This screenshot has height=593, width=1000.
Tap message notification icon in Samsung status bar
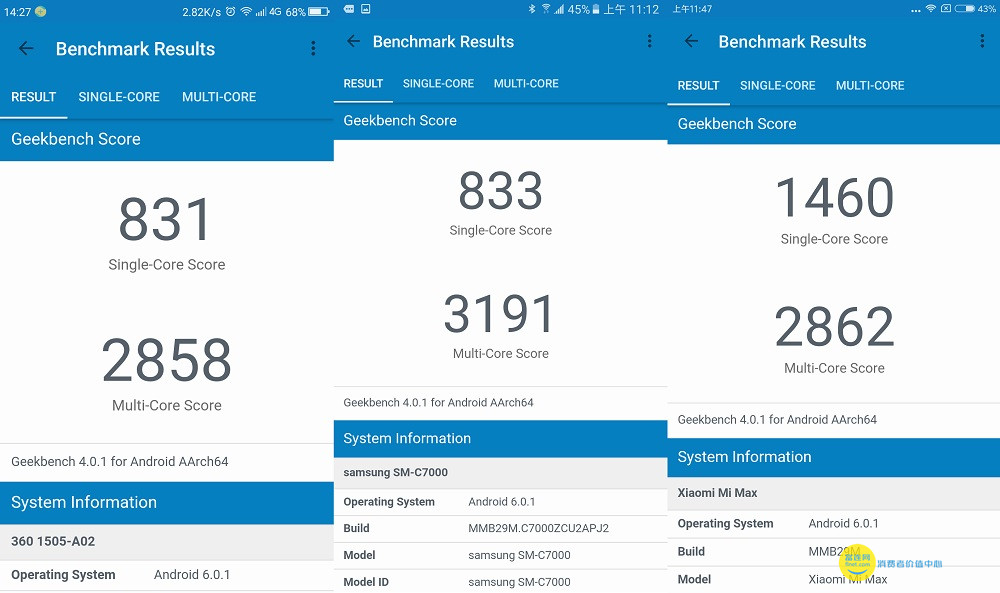click(349, 9)
